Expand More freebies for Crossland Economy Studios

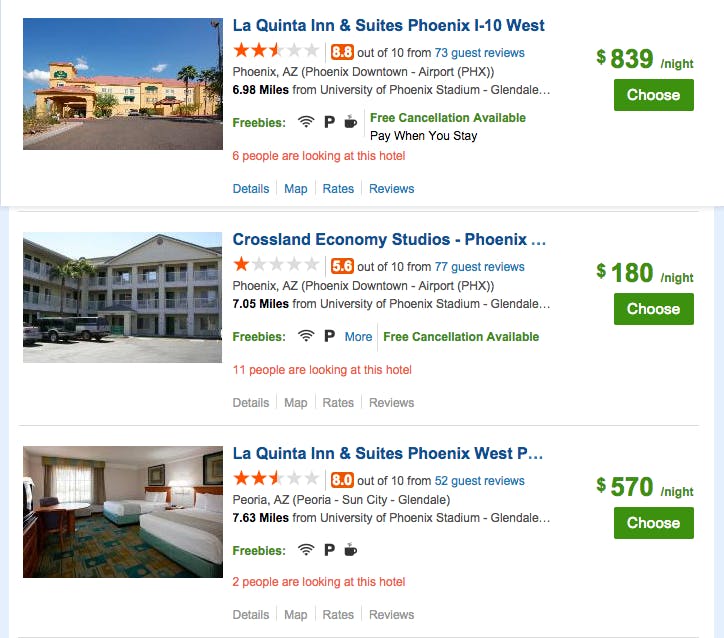358,337
